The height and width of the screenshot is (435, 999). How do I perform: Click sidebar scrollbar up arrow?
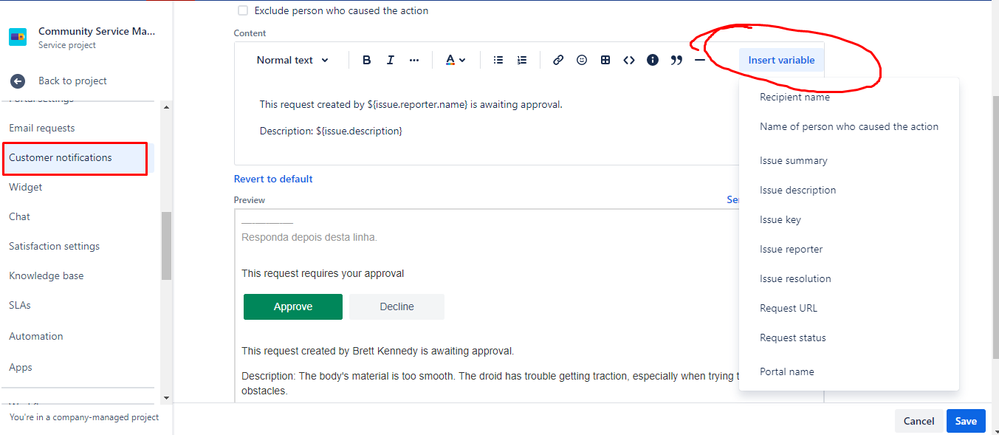[x=166, y=107]
